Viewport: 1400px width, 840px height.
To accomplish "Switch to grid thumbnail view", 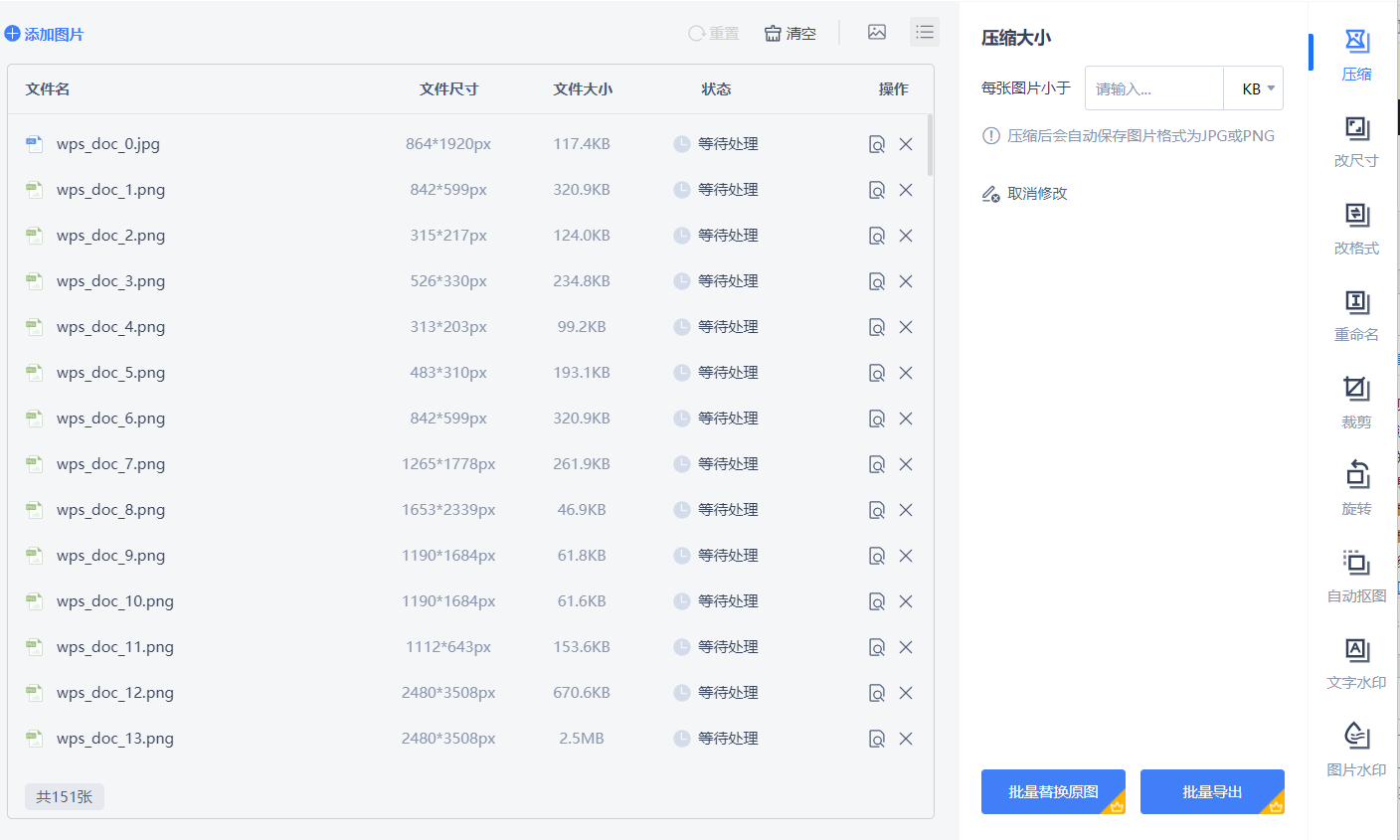I will (876, 32).
